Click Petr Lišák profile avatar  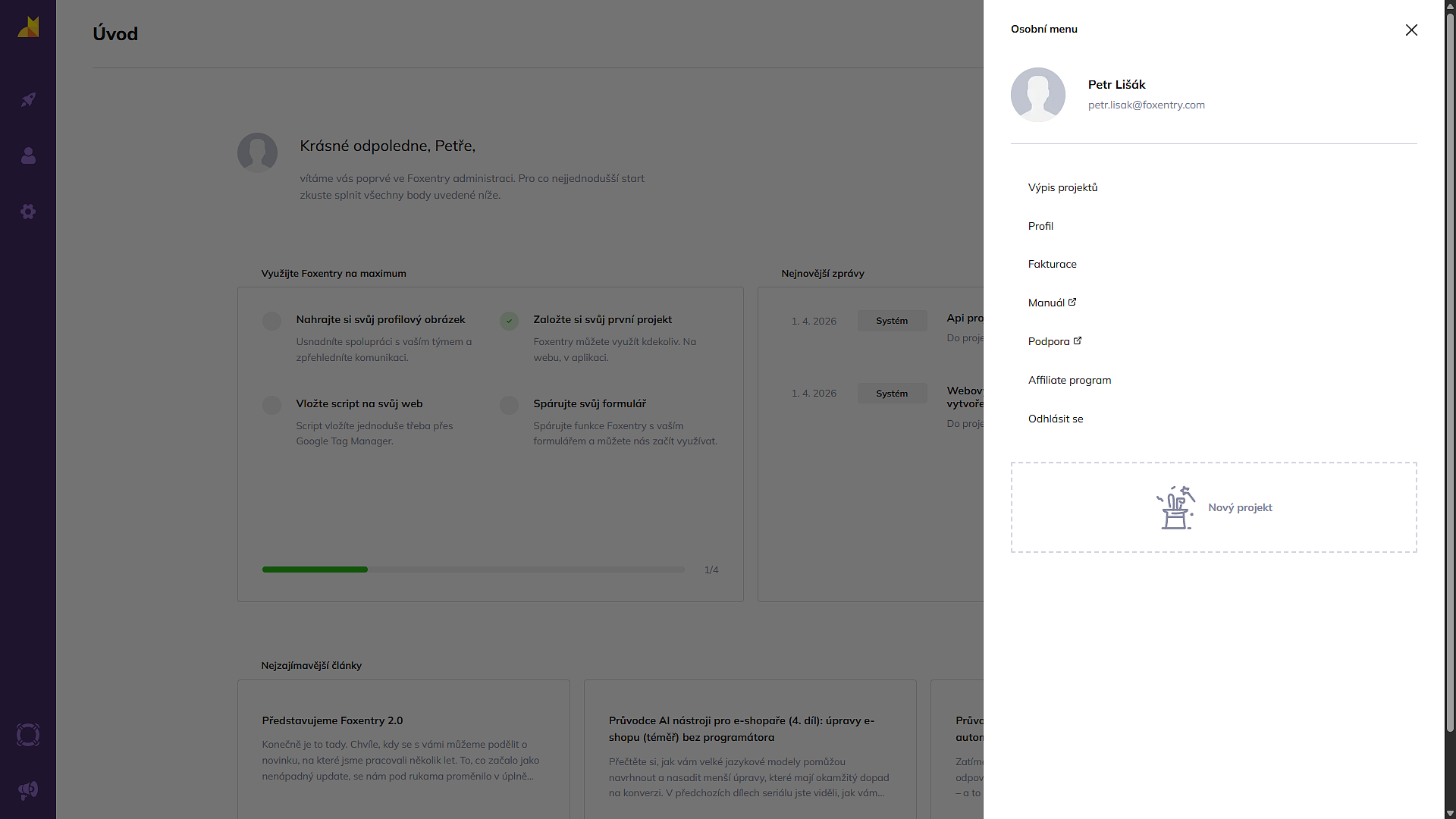tap(1037, 95)
